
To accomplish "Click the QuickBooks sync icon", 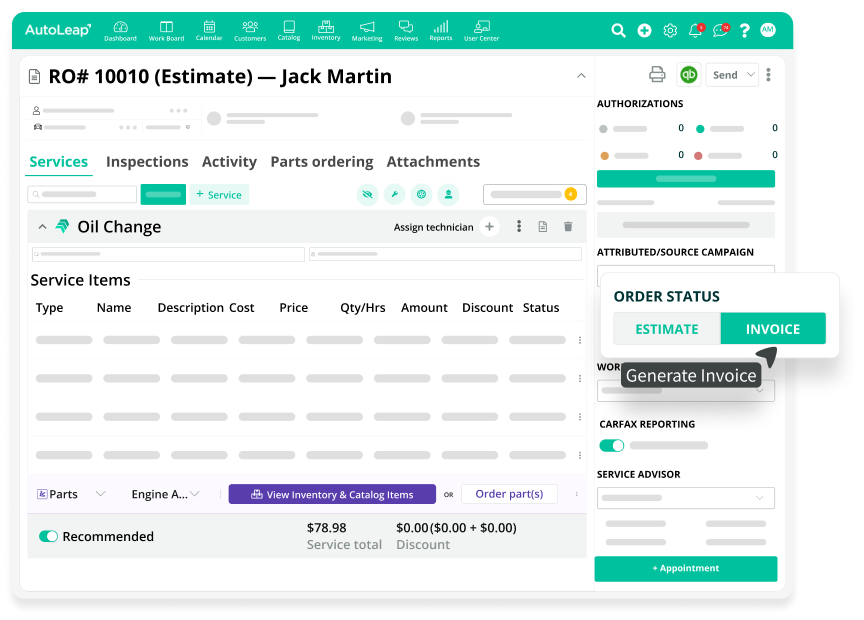I will [x=688, y=74].
